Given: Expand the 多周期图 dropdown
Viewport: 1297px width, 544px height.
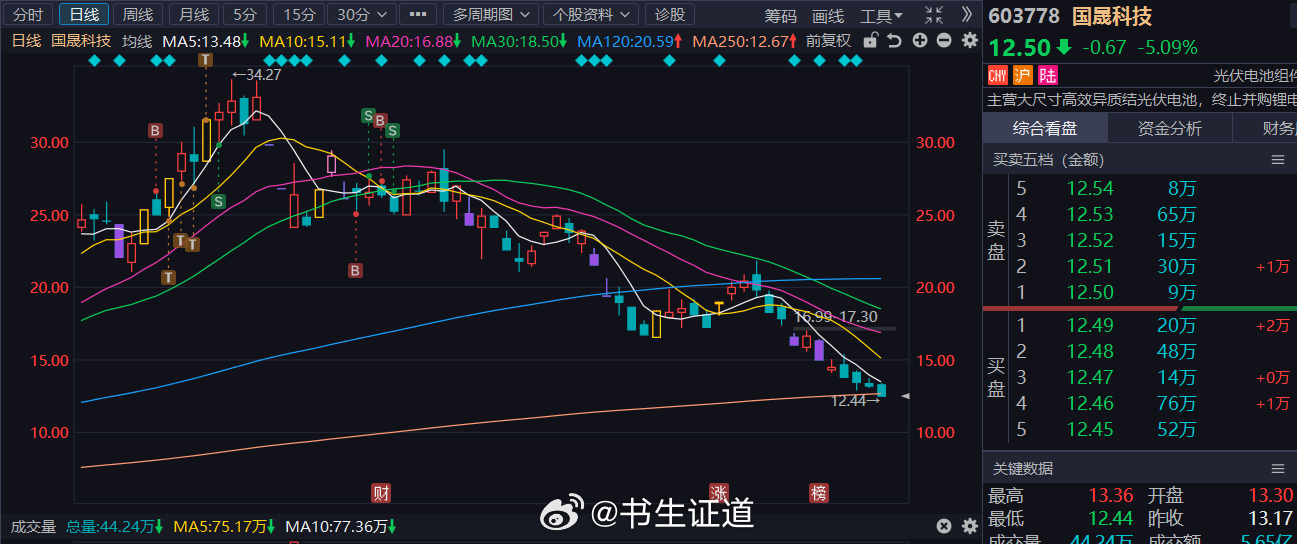Looking at the screenshot, I should click(489, 14).
